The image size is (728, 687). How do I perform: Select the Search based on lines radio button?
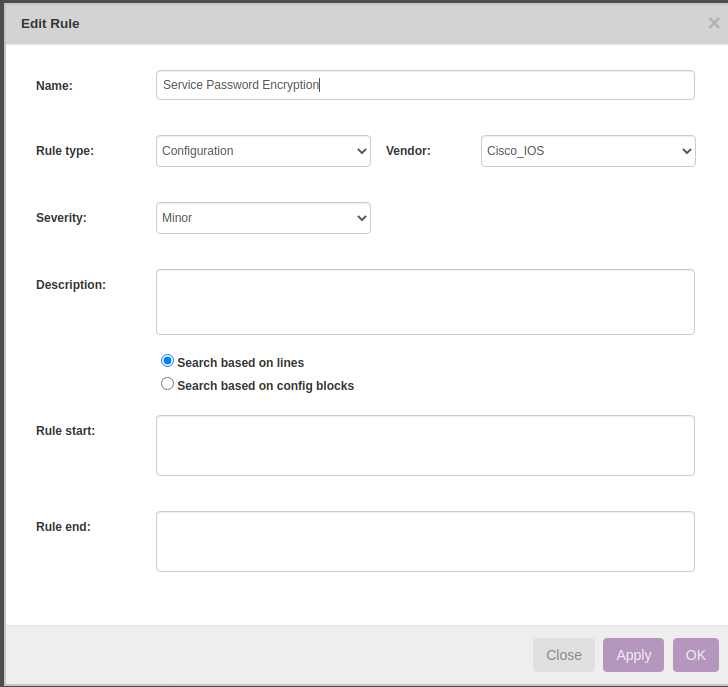[x=168, y=361]
